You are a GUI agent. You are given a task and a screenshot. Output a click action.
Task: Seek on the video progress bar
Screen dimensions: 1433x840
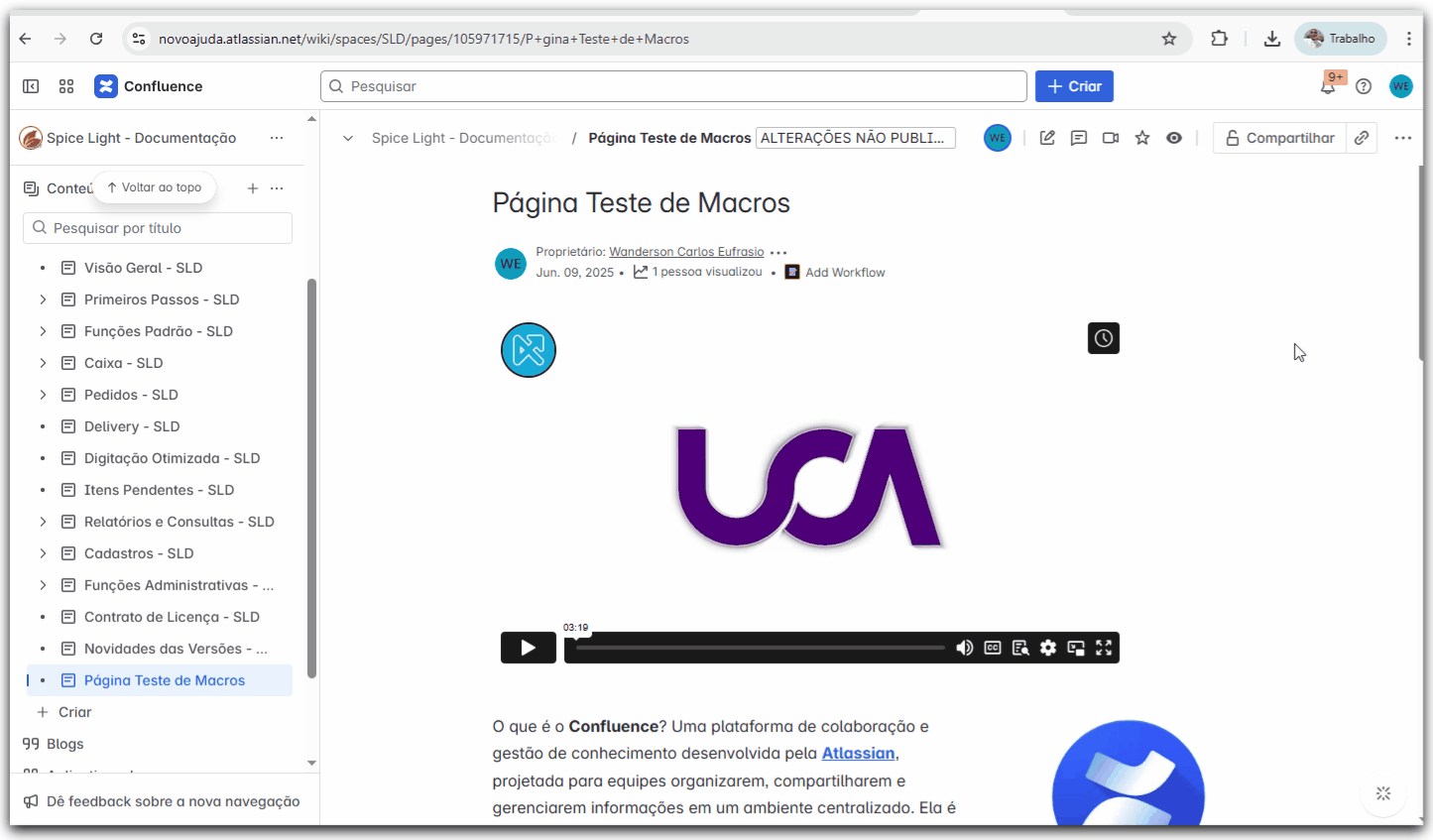[761, 648]
